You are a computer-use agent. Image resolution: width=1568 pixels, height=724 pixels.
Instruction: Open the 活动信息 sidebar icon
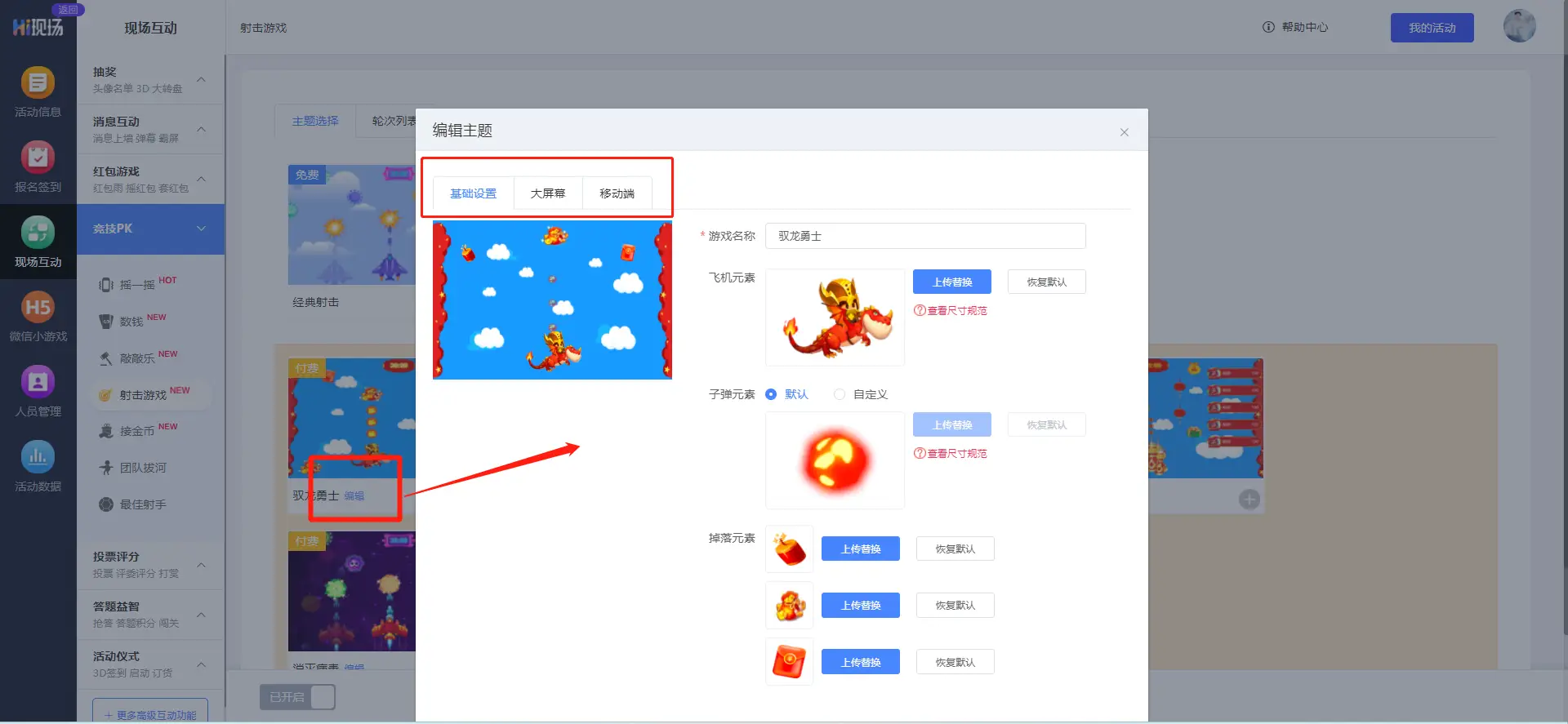38,83
